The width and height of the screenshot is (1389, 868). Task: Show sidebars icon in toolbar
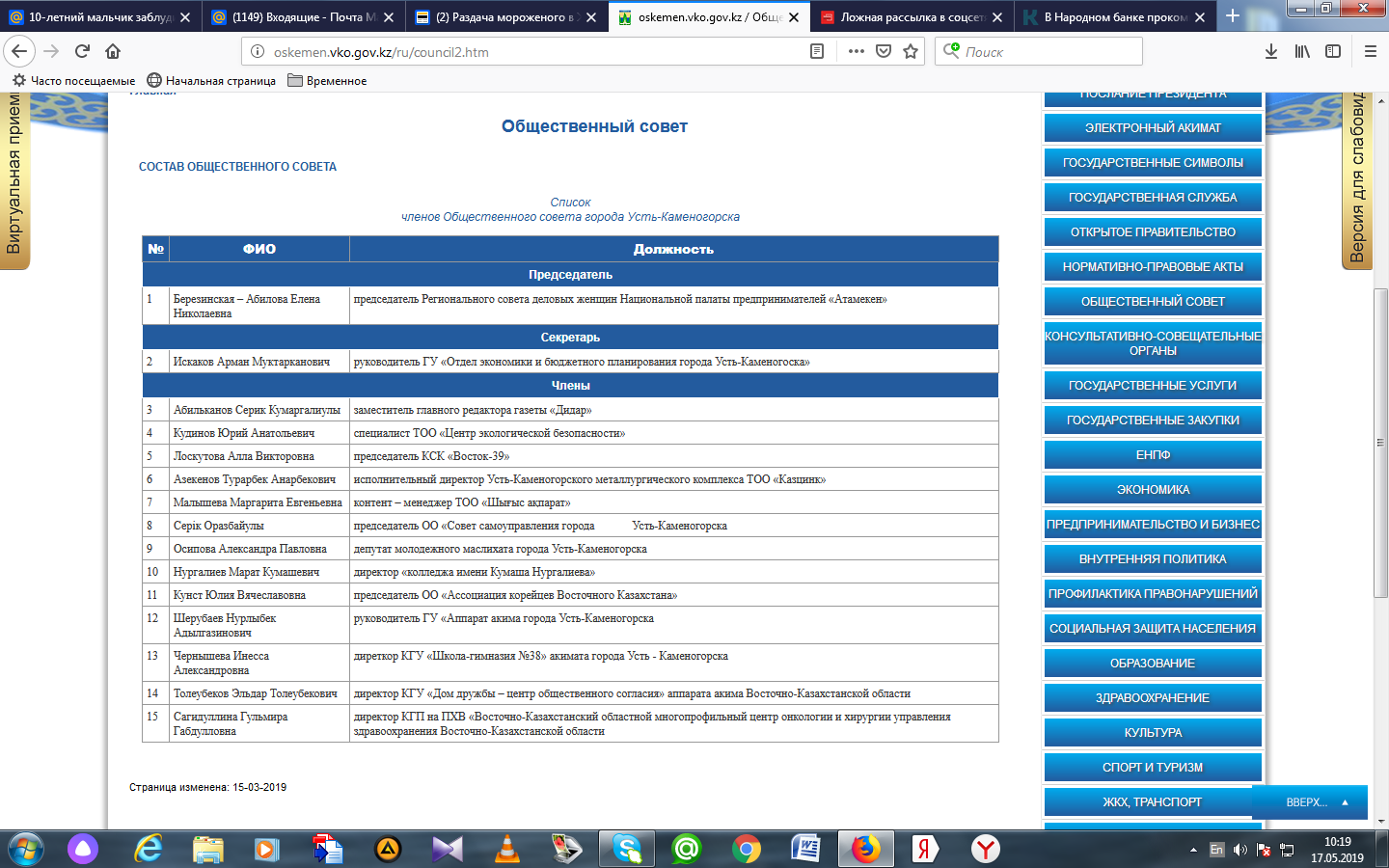pyautogui.click(x=1333, y=51)
